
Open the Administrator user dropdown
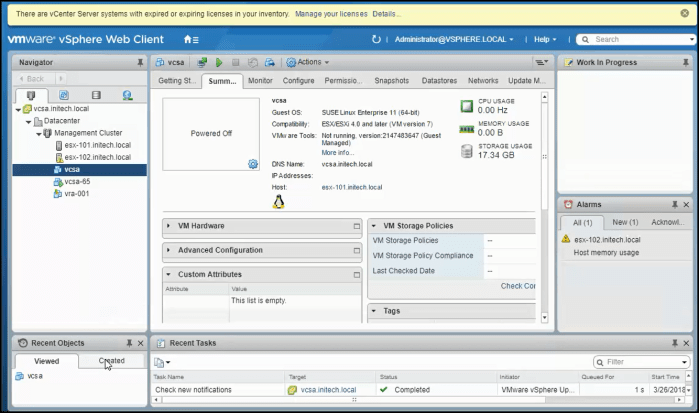tap(454, 39)
